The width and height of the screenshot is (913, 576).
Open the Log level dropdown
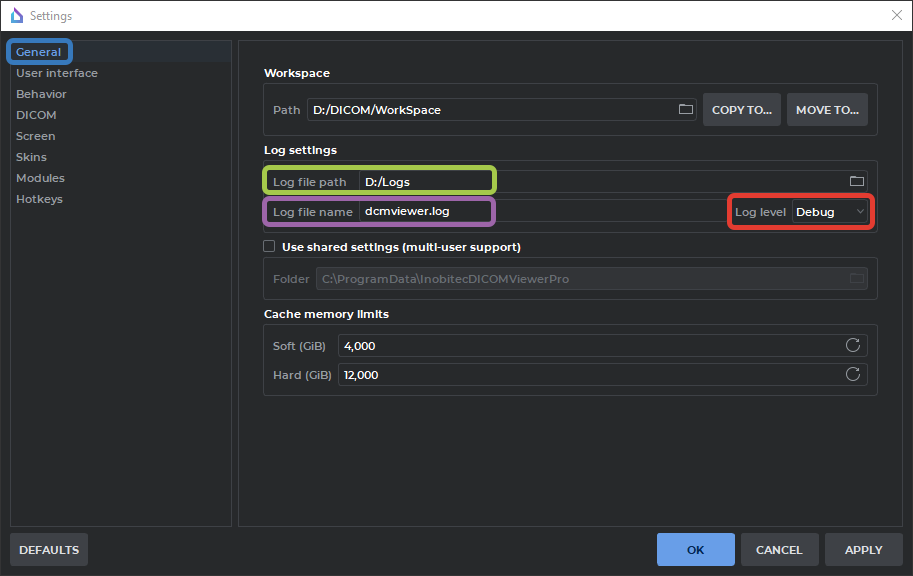(x=830, y=212)
